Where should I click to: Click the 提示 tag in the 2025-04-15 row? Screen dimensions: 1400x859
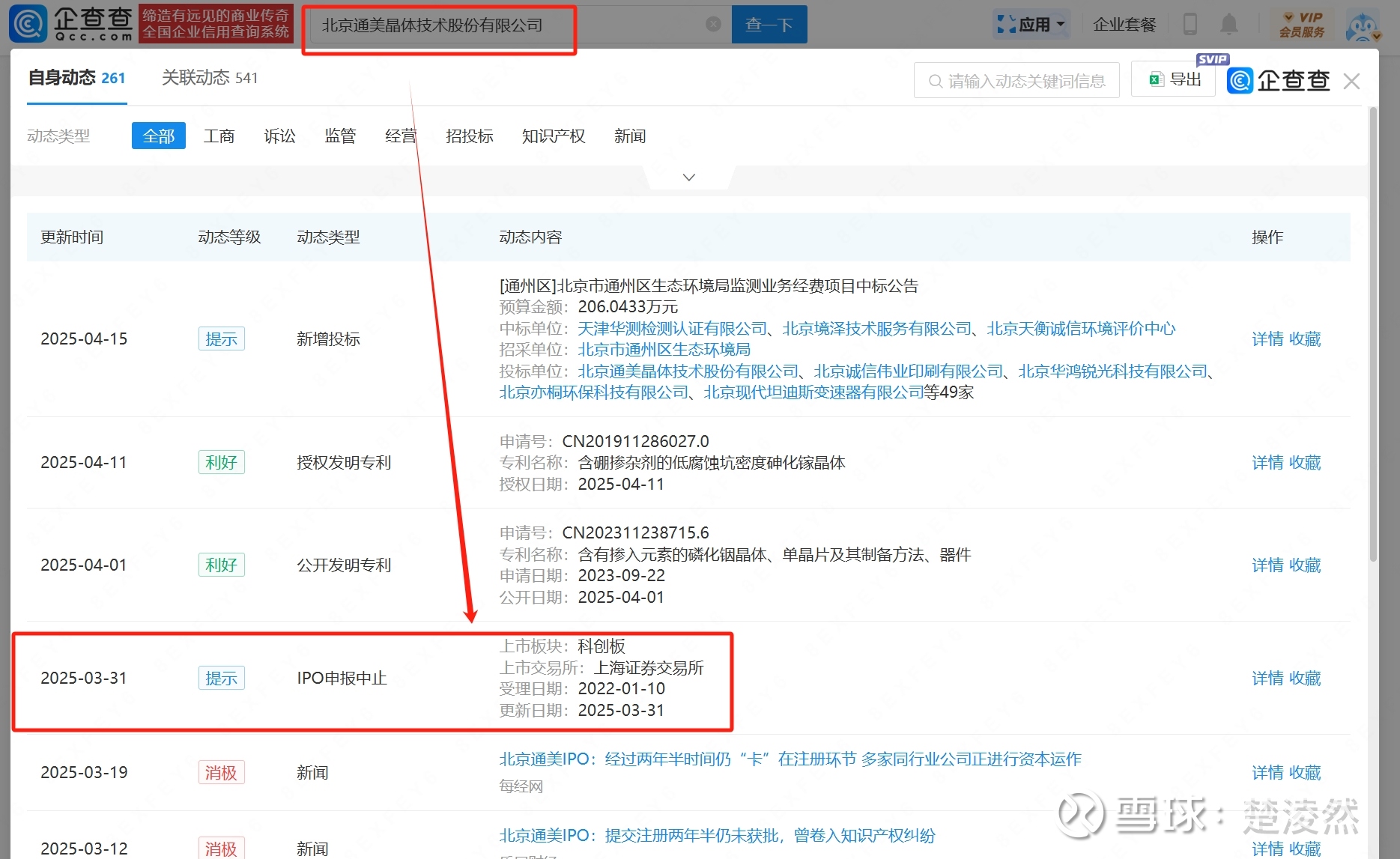(222, 339)
